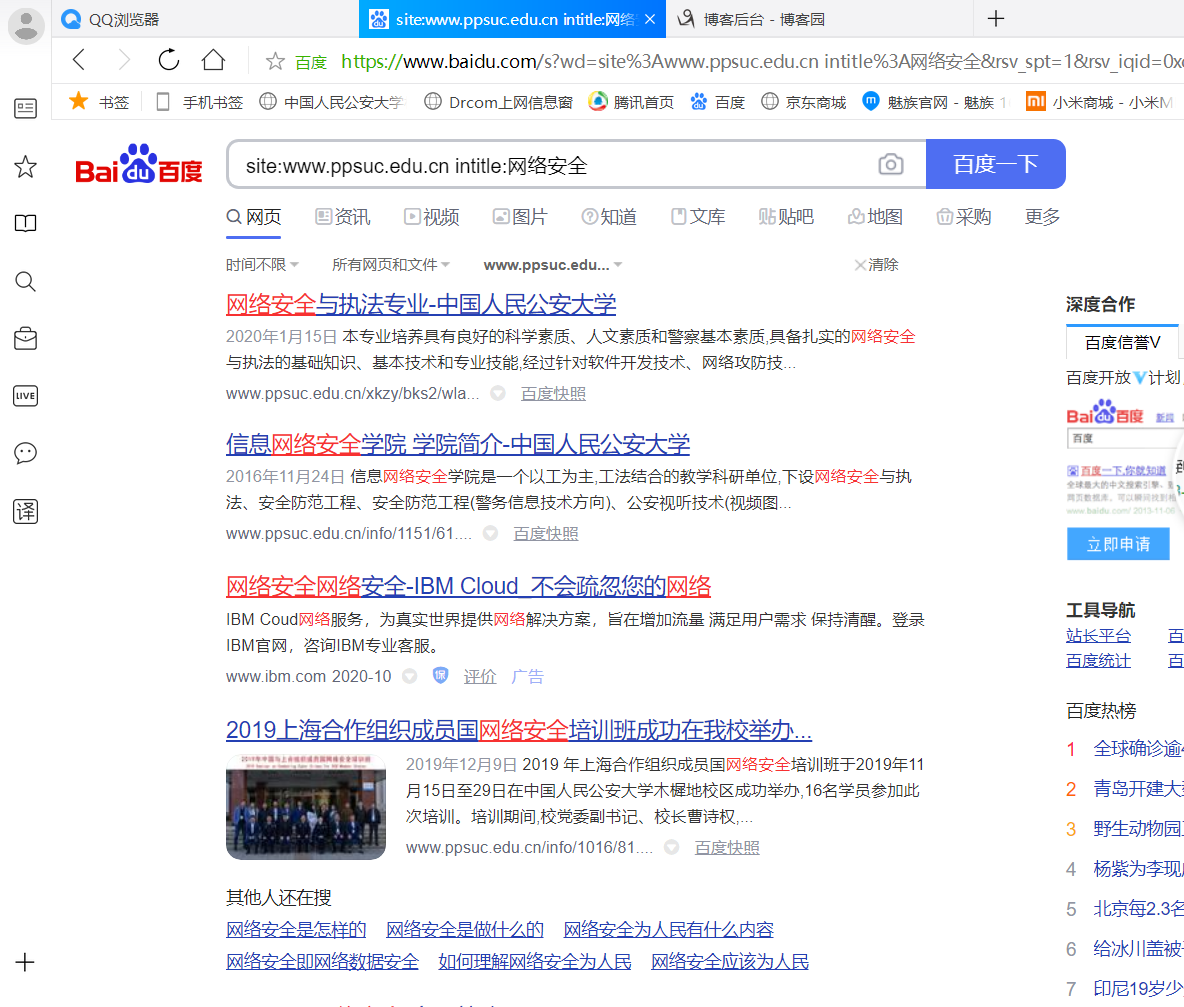
Task: Select the 采购 search category
Action: point(964,217)
